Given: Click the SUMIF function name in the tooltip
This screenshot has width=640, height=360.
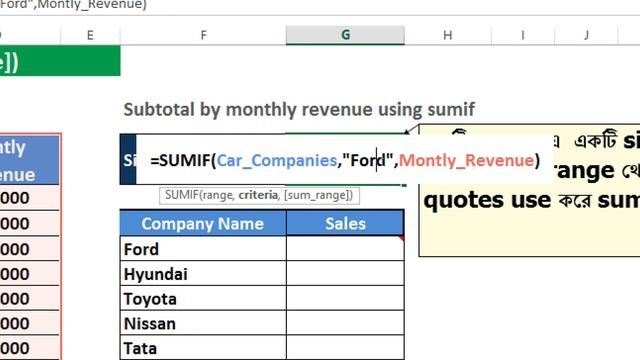Looking at the screenshot, I should click(182, 195).
